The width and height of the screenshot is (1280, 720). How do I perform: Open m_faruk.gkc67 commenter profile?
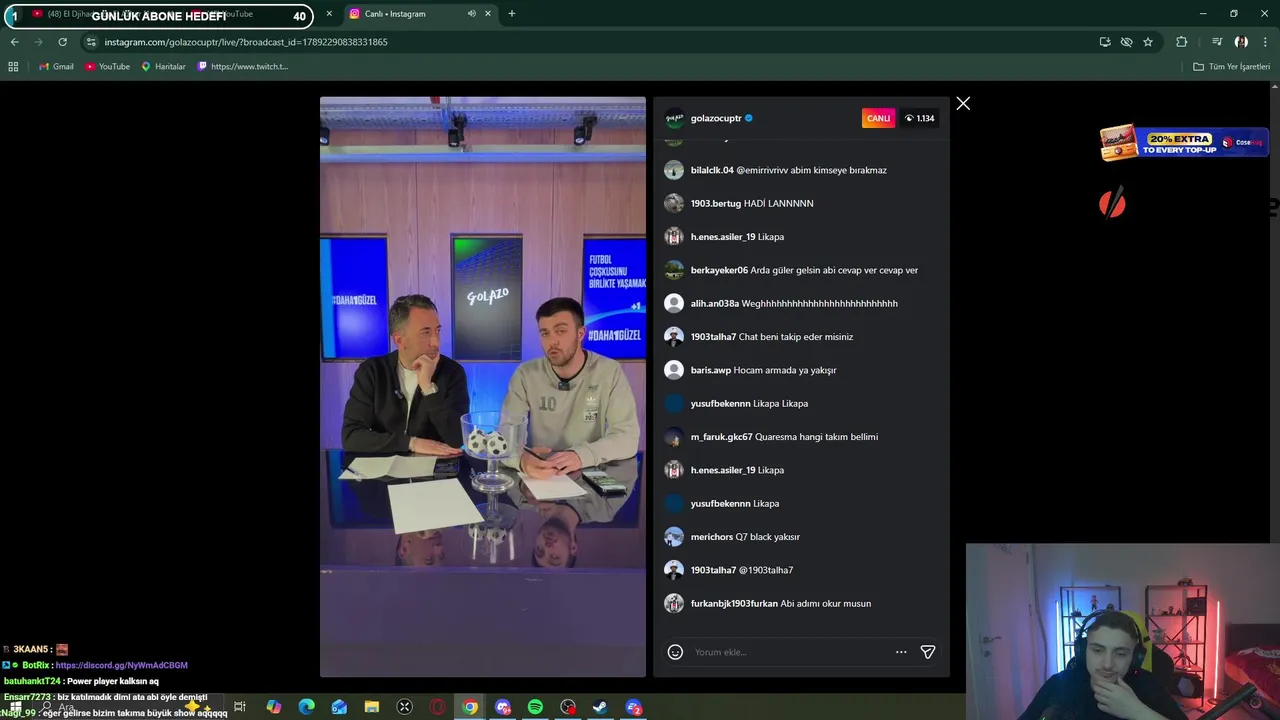[x=721, y=437]
